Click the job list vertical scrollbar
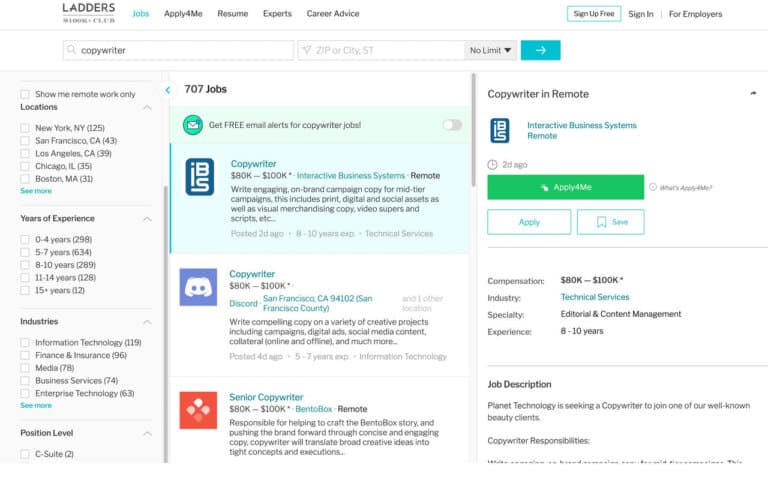The width and height of the screenshot is (768, 480). pos(473,130)
